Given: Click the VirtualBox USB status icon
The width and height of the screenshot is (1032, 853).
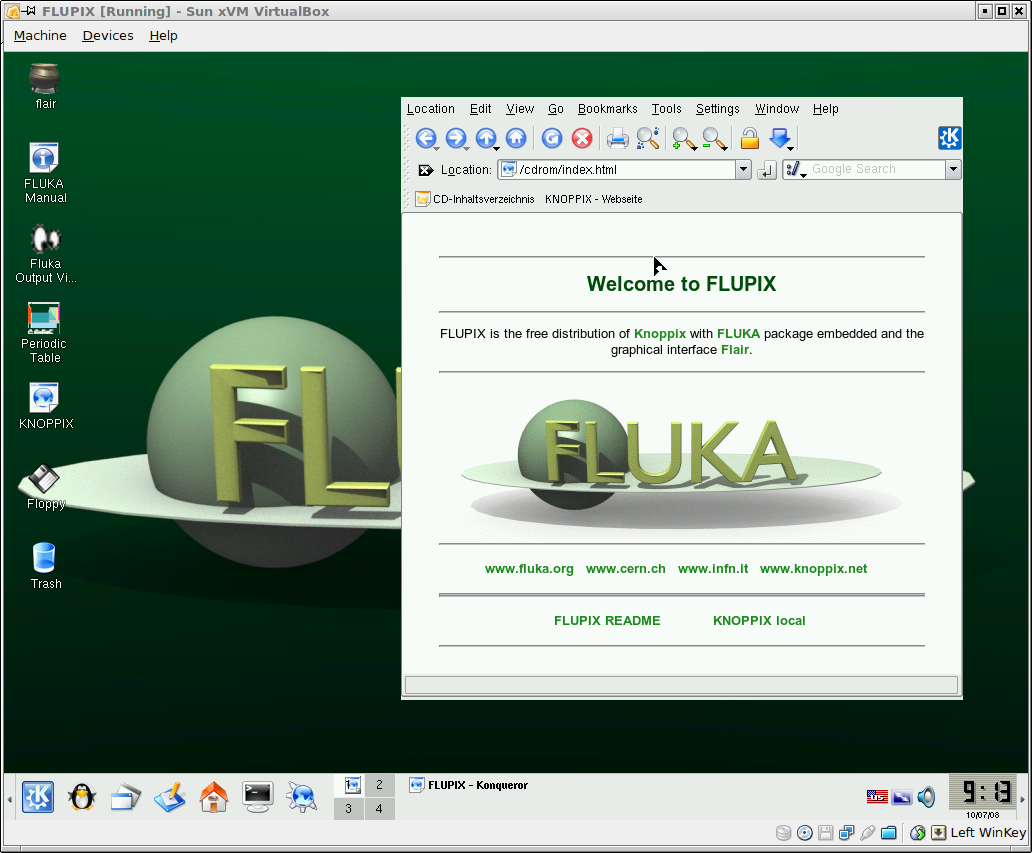Looking at the screenshot, I should click(x=867, y=833).
